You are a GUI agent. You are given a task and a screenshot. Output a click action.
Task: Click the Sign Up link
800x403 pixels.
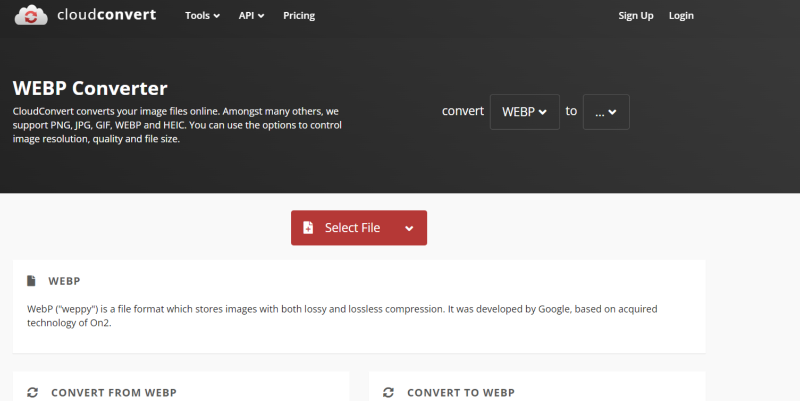[x=636, y=16]
